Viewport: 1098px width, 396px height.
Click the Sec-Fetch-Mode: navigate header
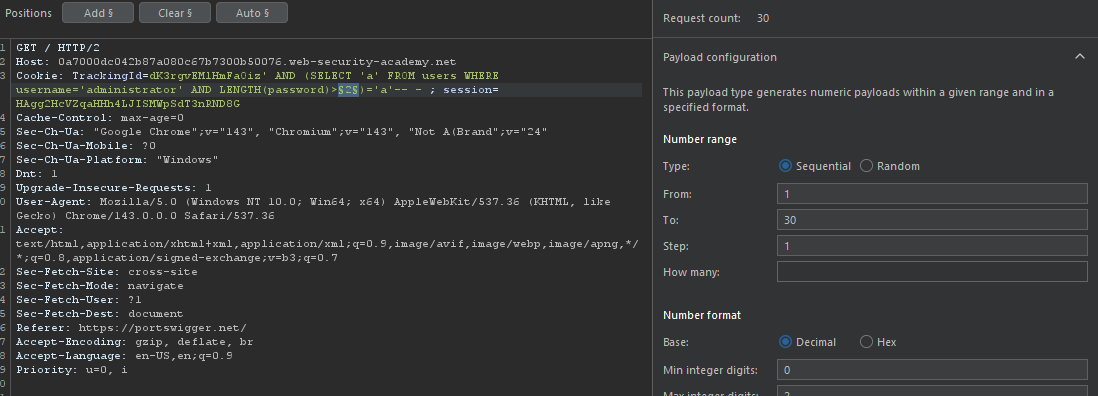pos(99,285)
